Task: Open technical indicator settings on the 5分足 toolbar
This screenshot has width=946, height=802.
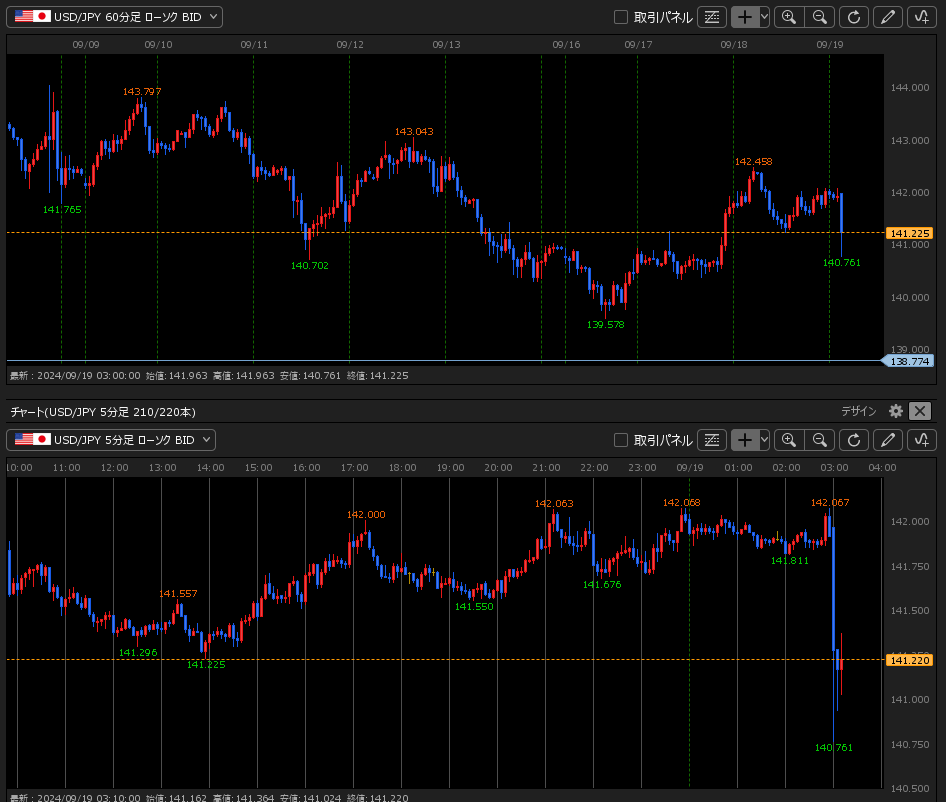Action: [x=712, y=440]
